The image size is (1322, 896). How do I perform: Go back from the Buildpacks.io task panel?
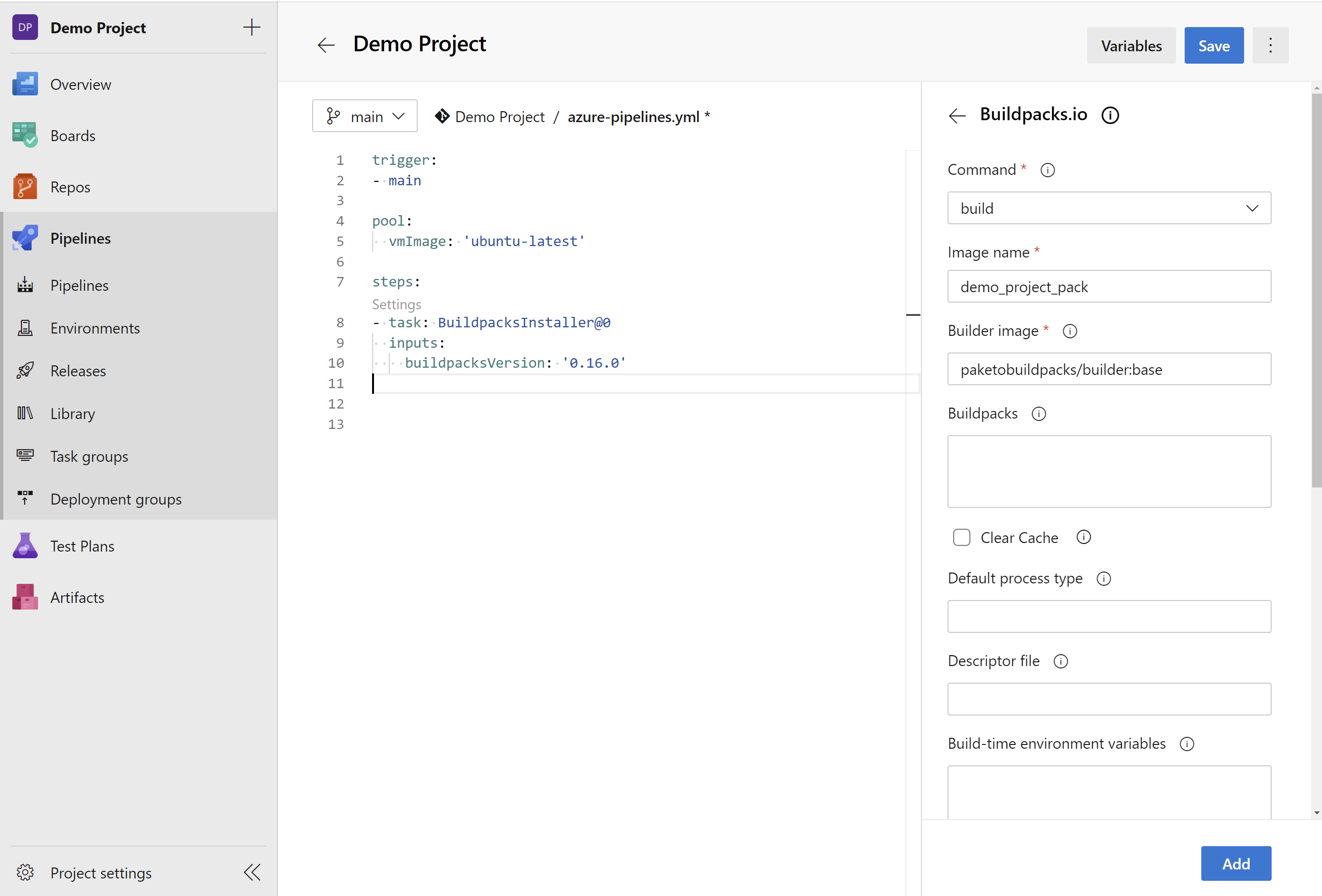point(958,115)
